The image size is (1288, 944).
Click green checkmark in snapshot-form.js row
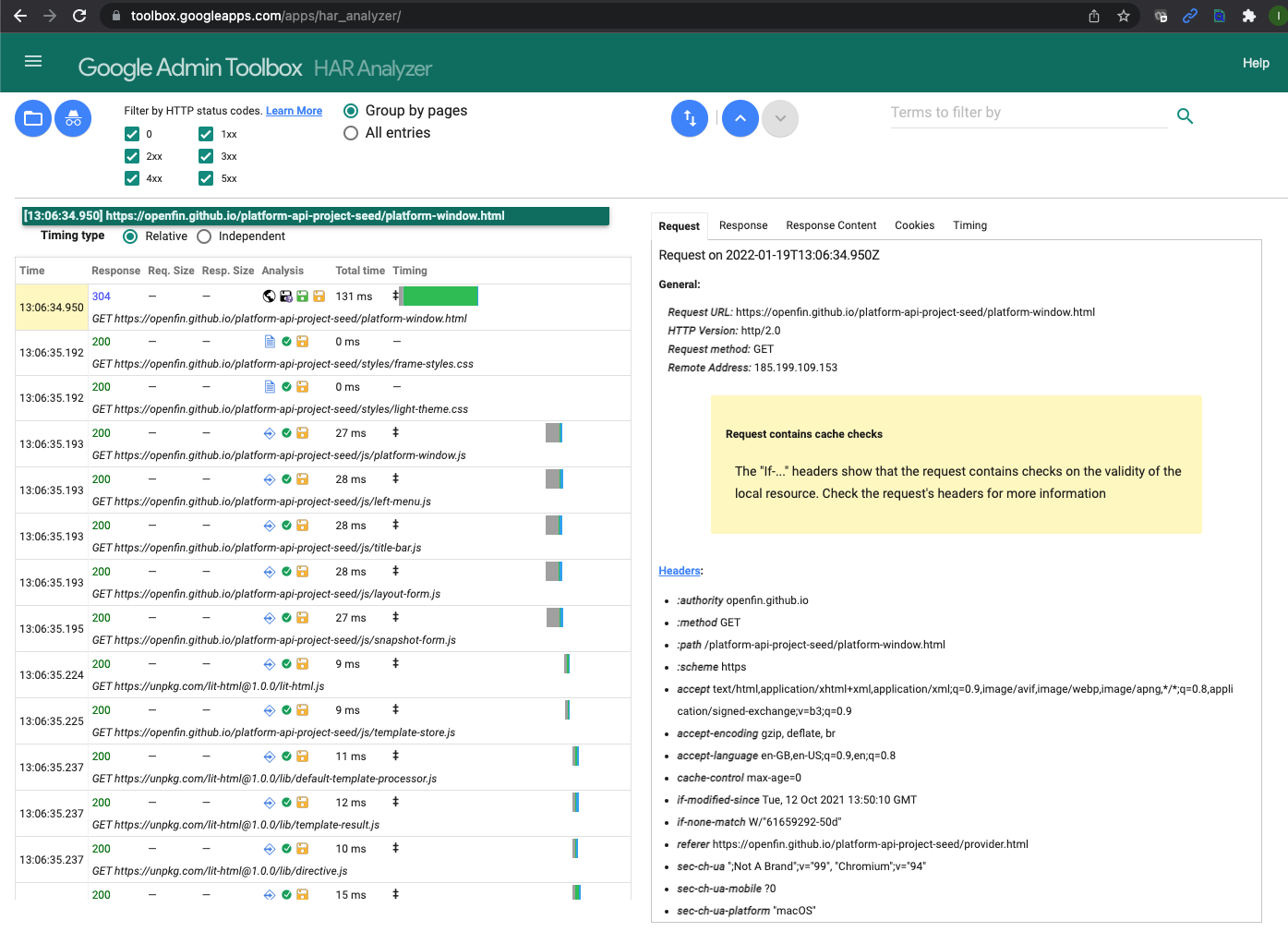[286, 618]
